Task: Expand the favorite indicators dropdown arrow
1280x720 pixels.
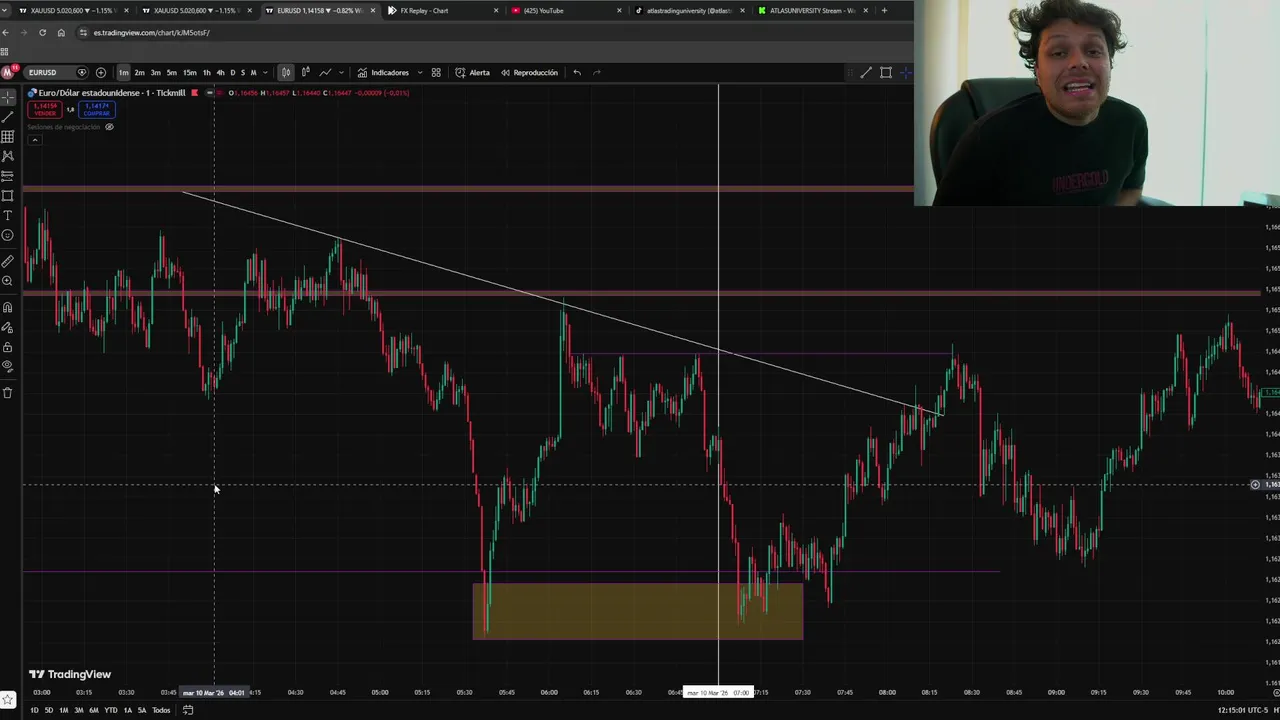Action: coord(420,72)
